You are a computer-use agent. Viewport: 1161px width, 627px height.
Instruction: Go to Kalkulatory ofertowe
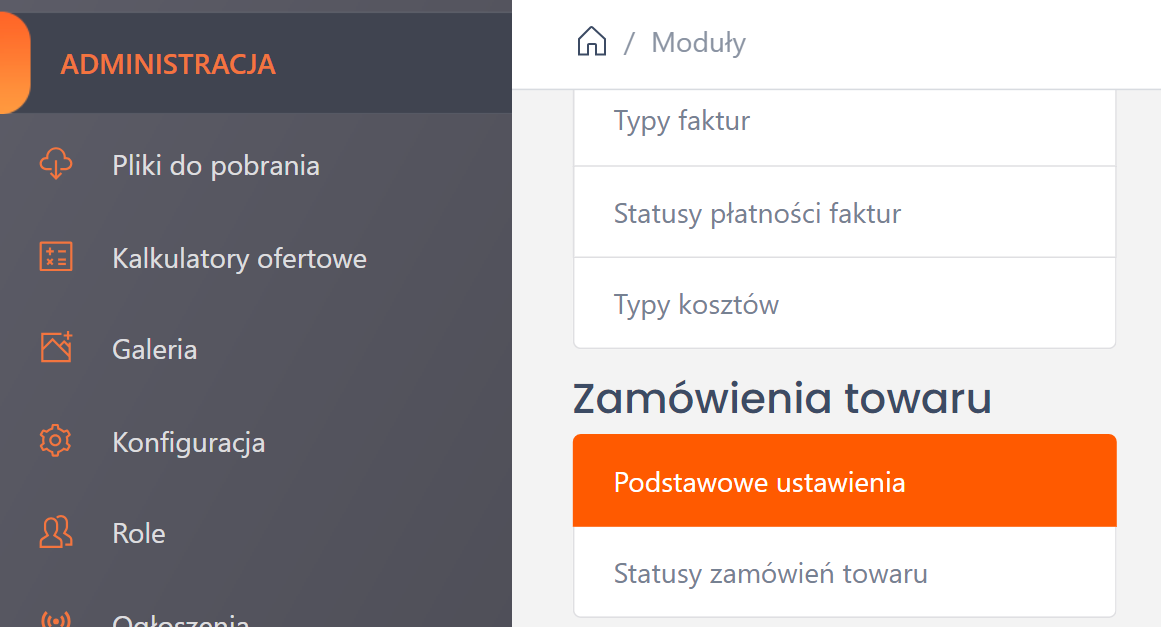point(239,259)
